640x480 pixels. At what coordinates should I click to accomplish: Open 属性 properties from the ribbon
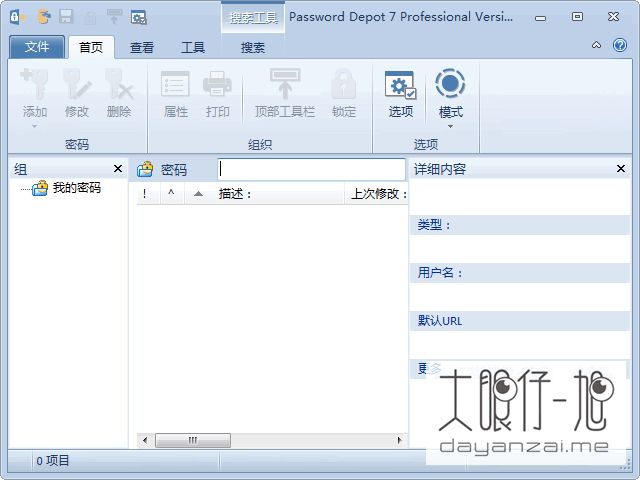pyautogui.click(x=176, y=94)
